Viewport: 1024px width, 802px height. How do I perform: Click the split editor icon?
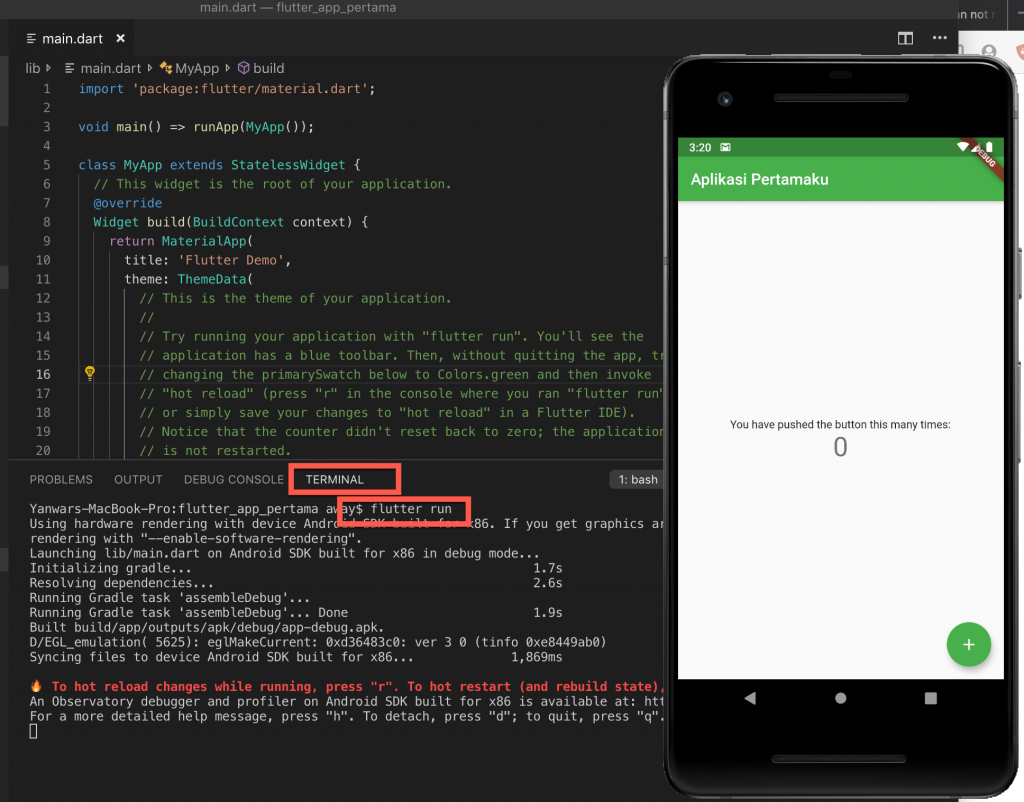coord(905,38)
